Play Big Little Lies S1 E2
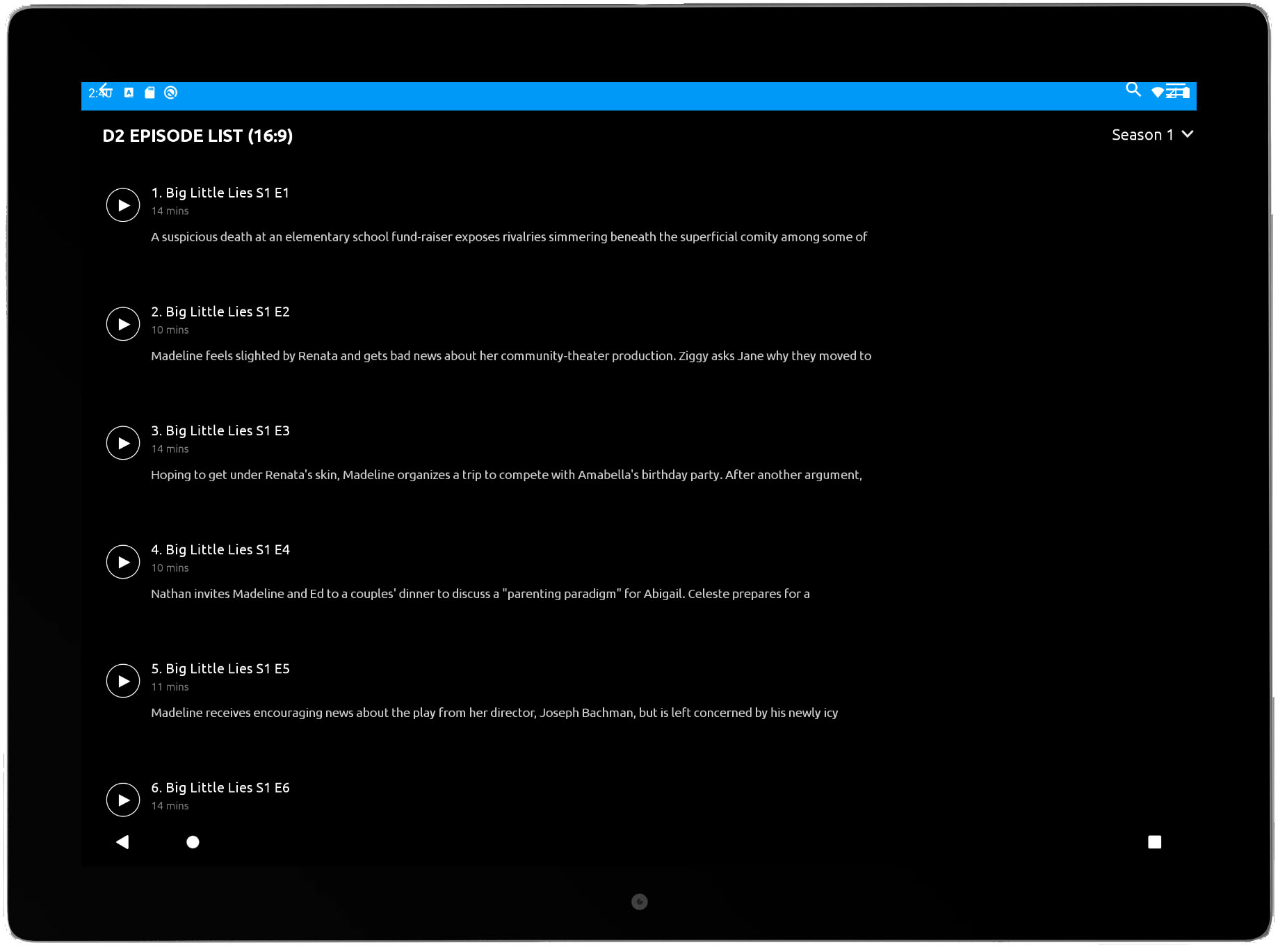The height and width of the screenshot is (952, 1278). click(123, 324)
